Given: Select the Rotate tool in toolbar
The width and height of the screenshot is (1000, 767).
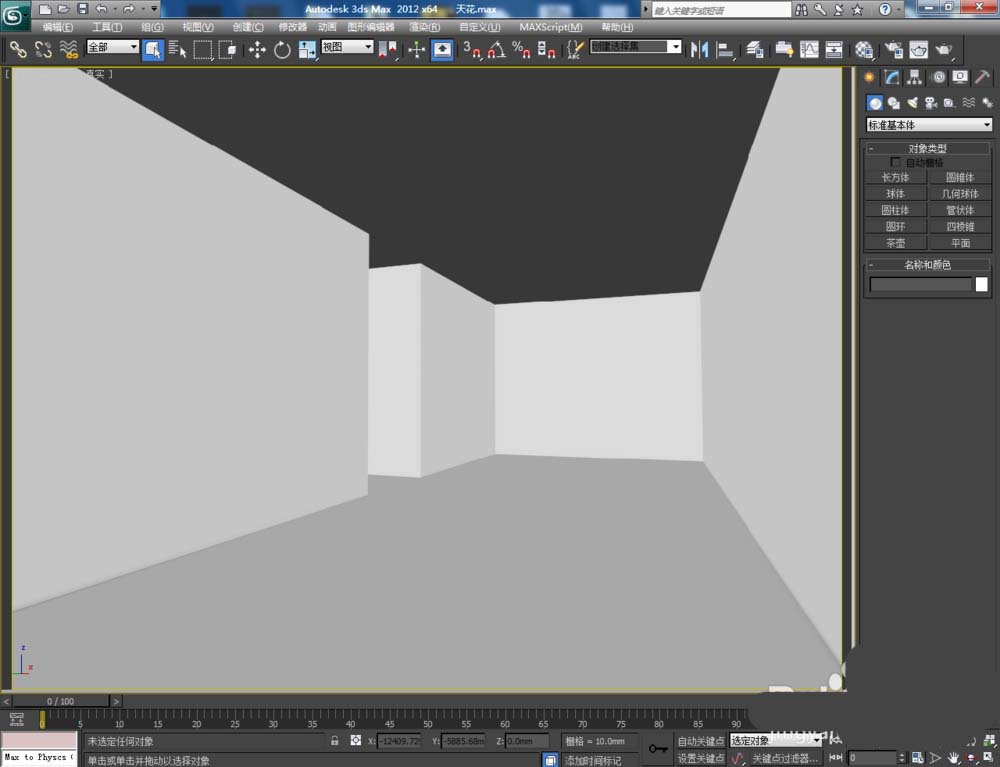Looking at the screenshot, I should (x=282, y=49).
